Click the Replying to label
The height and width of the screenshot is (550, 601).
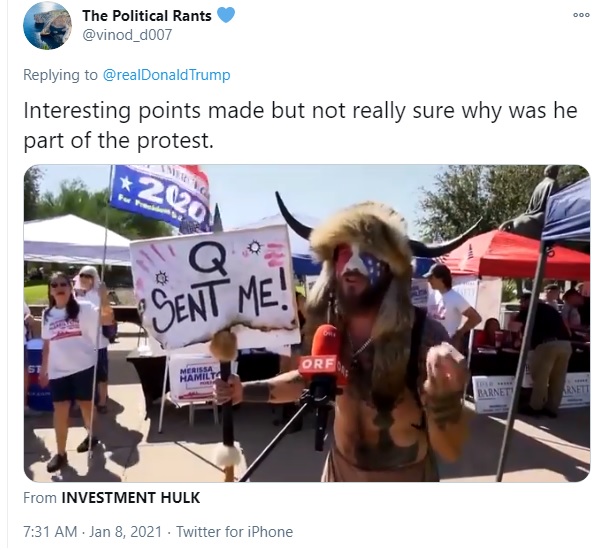point(61,74)
